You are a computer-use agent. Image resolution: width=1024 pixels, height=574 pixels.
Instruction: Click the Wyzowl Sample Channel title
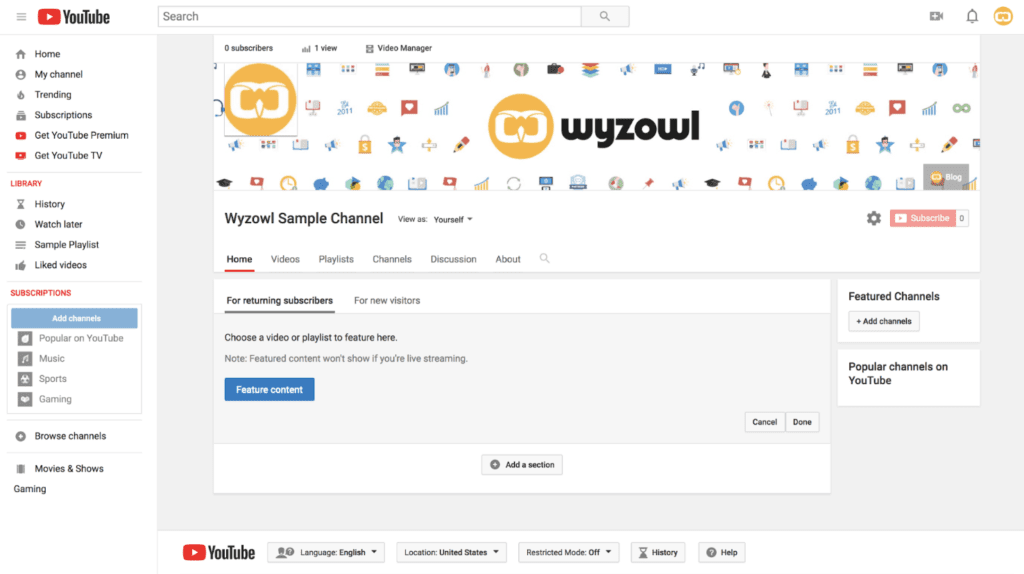coord(304,219)
